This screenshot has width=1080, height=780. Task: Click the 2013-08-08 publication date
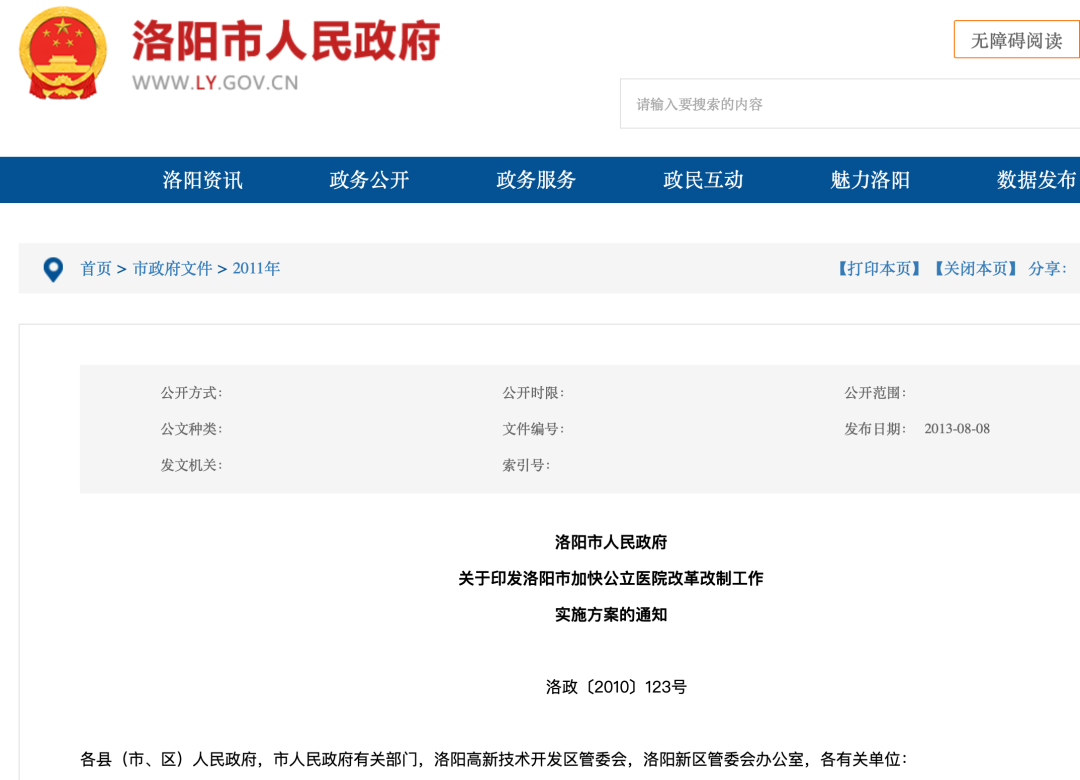point(957,429)
